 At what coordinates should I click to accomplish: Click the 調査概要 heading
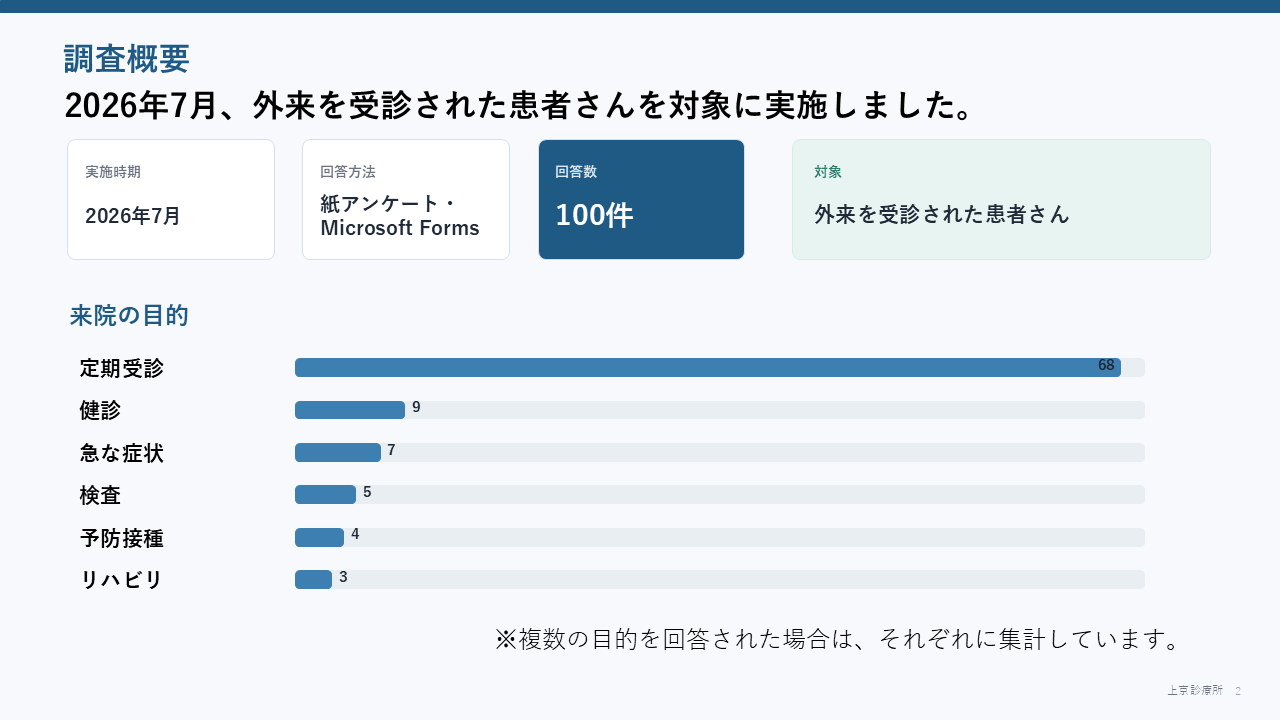(x=127, y=60)
